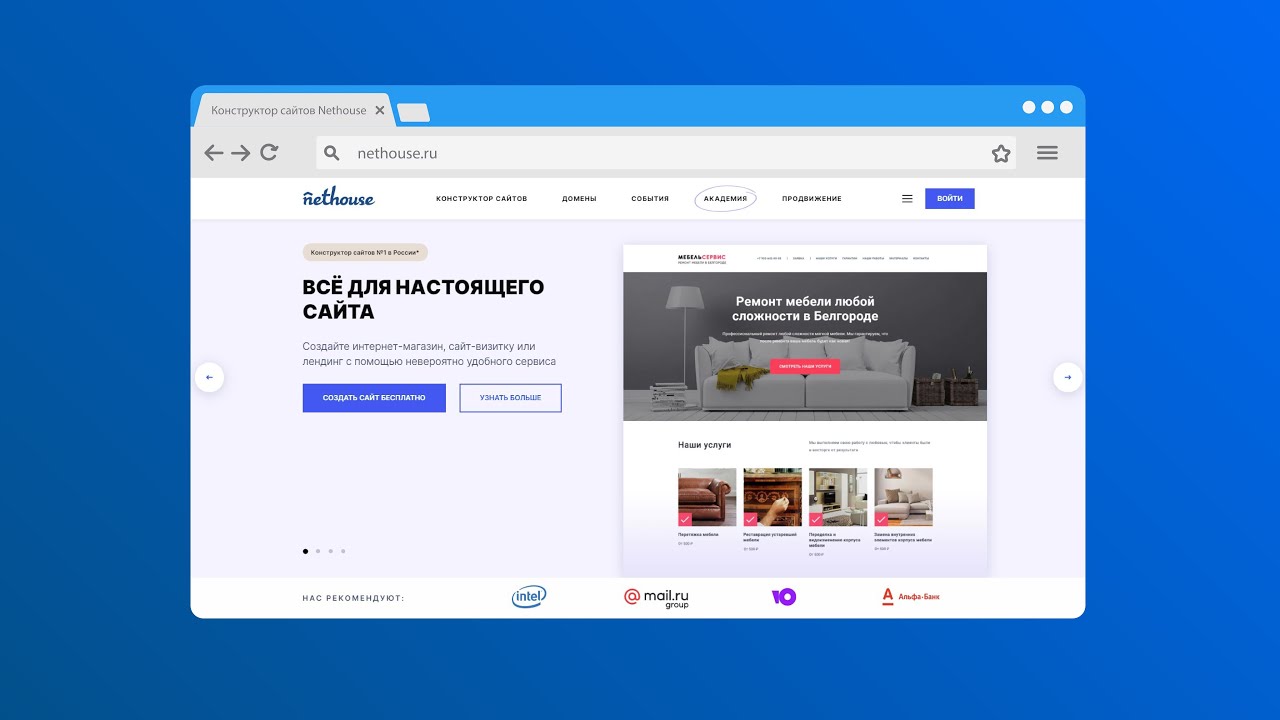
Task: Click the Войти button
Action: click(950, 199)
